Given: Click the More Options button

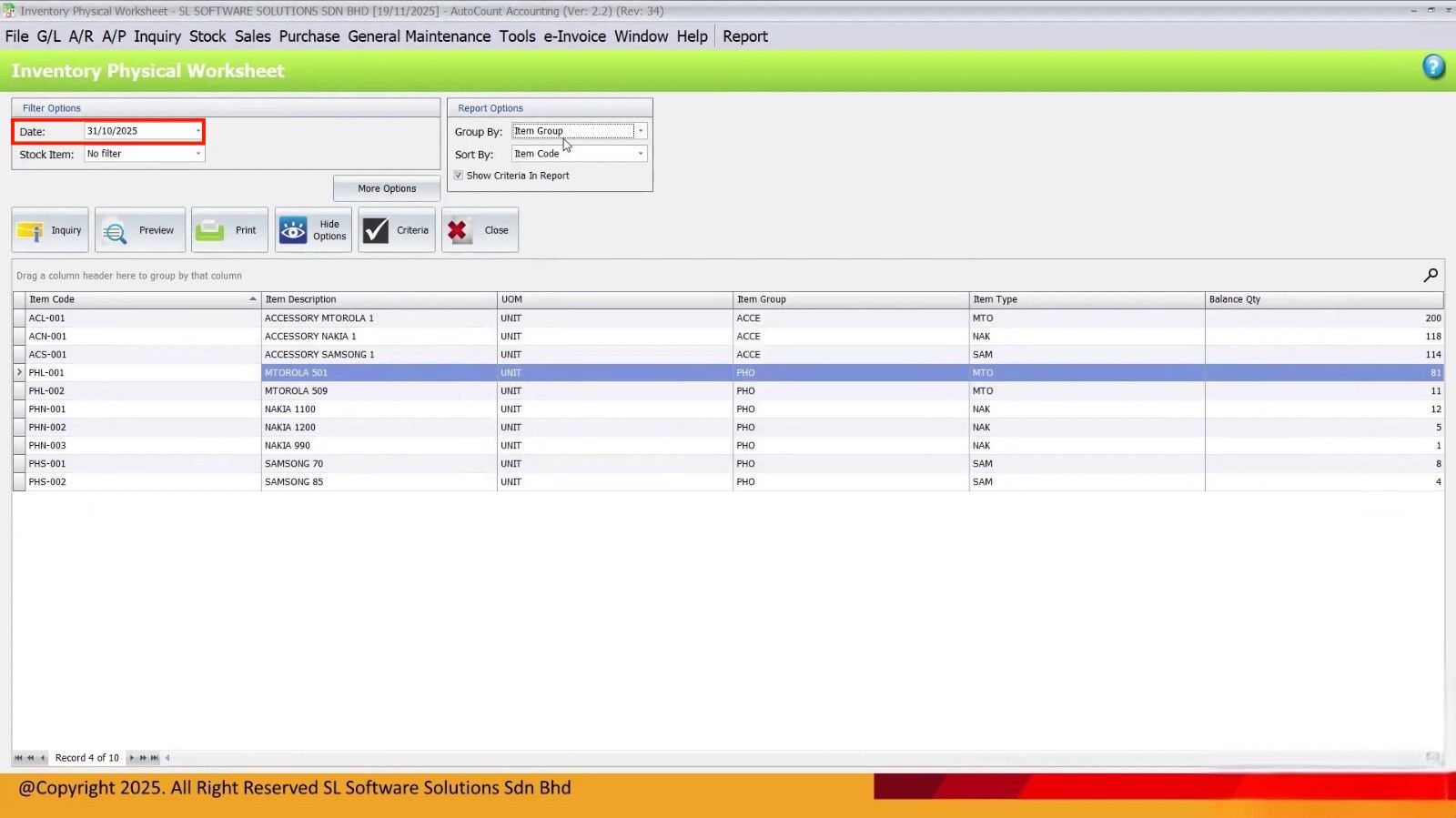Looking at the screenshot, I should click(387, 188).
